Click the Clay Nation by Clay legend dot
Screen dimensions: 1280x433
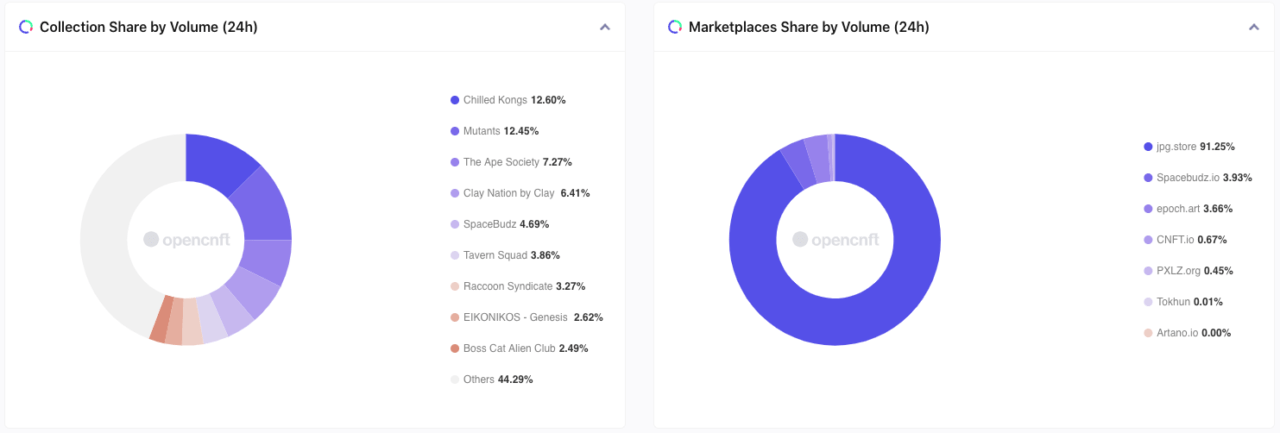[455, 193]
